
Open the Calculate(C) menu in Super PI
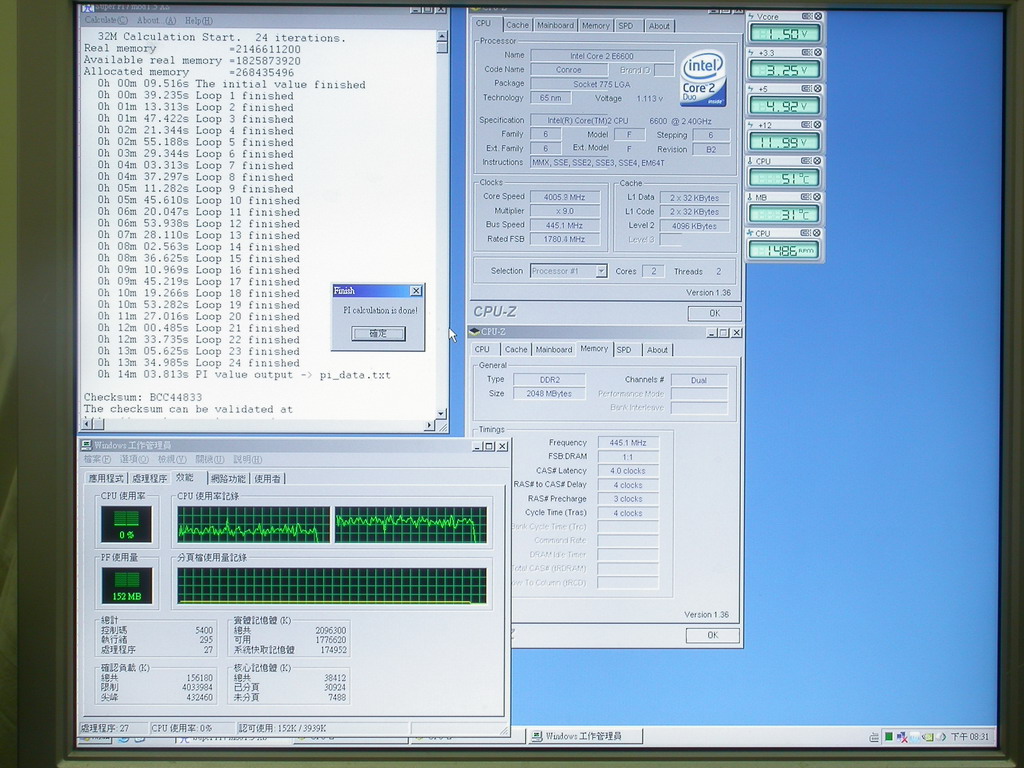tap(106, 20)
